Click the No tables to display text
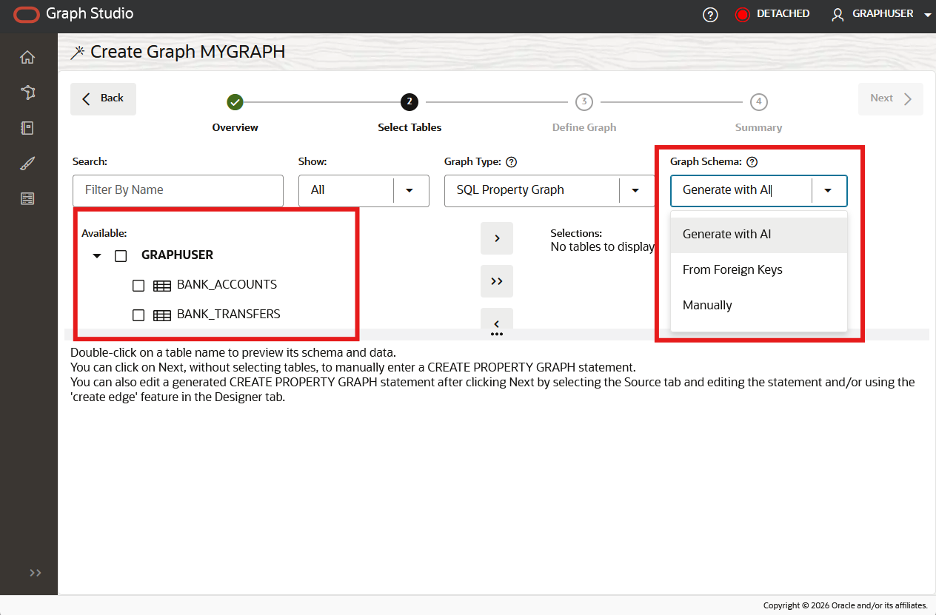936x616 pixels. click(x=602, y=247)
